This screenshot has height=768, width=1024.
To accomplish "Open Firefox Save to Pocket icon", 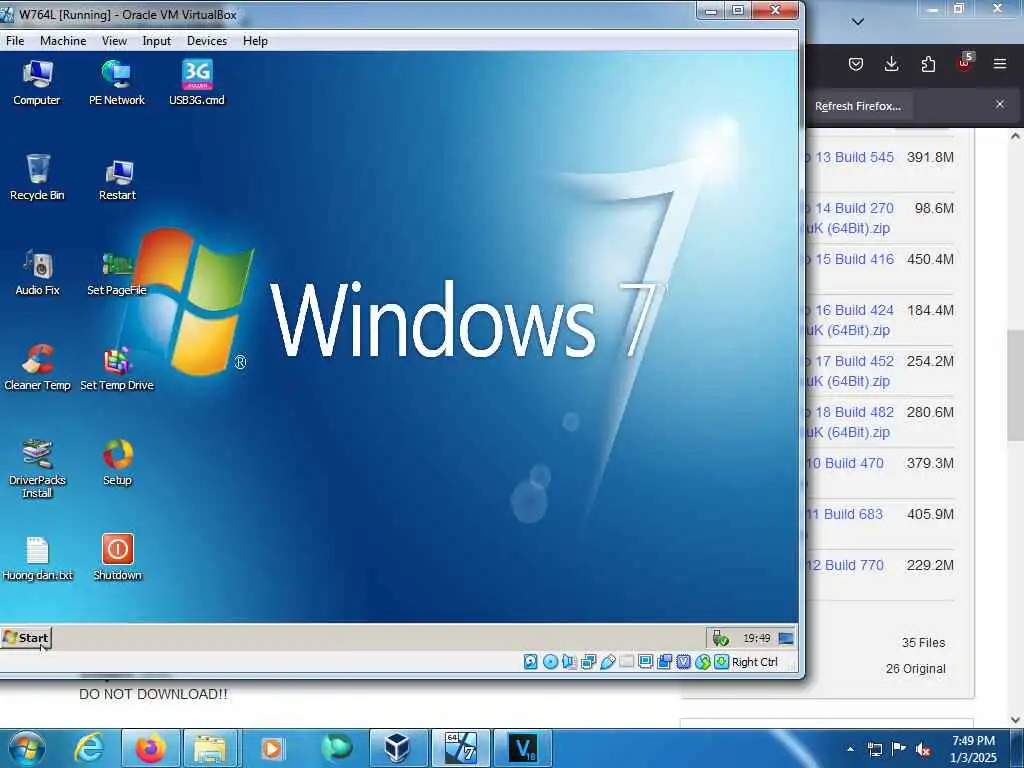I will coord(856,63).
